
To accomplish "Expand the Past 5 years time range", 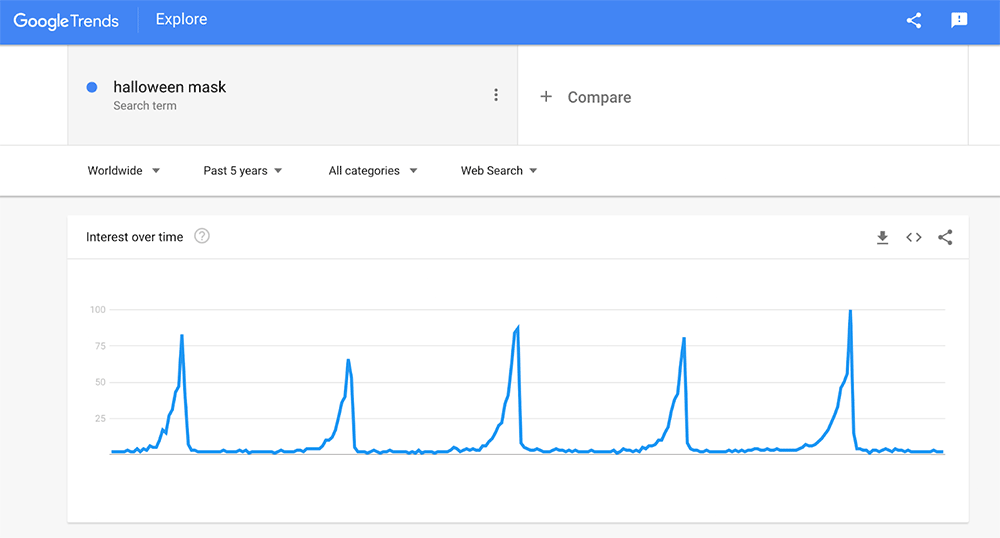I will coord(243,171).
